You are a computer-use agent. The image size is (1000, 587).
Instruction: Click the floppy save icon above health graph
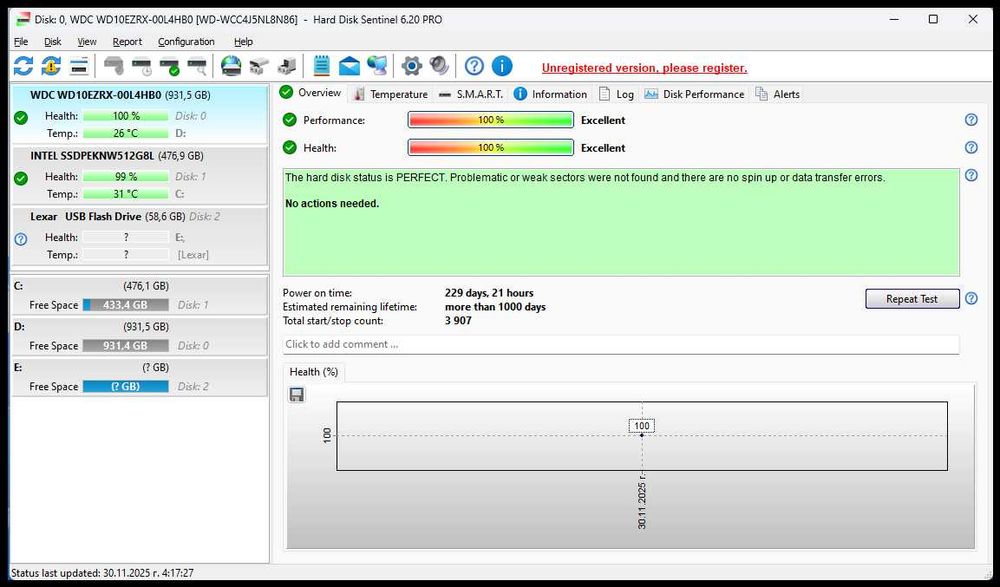click(297, 394)
